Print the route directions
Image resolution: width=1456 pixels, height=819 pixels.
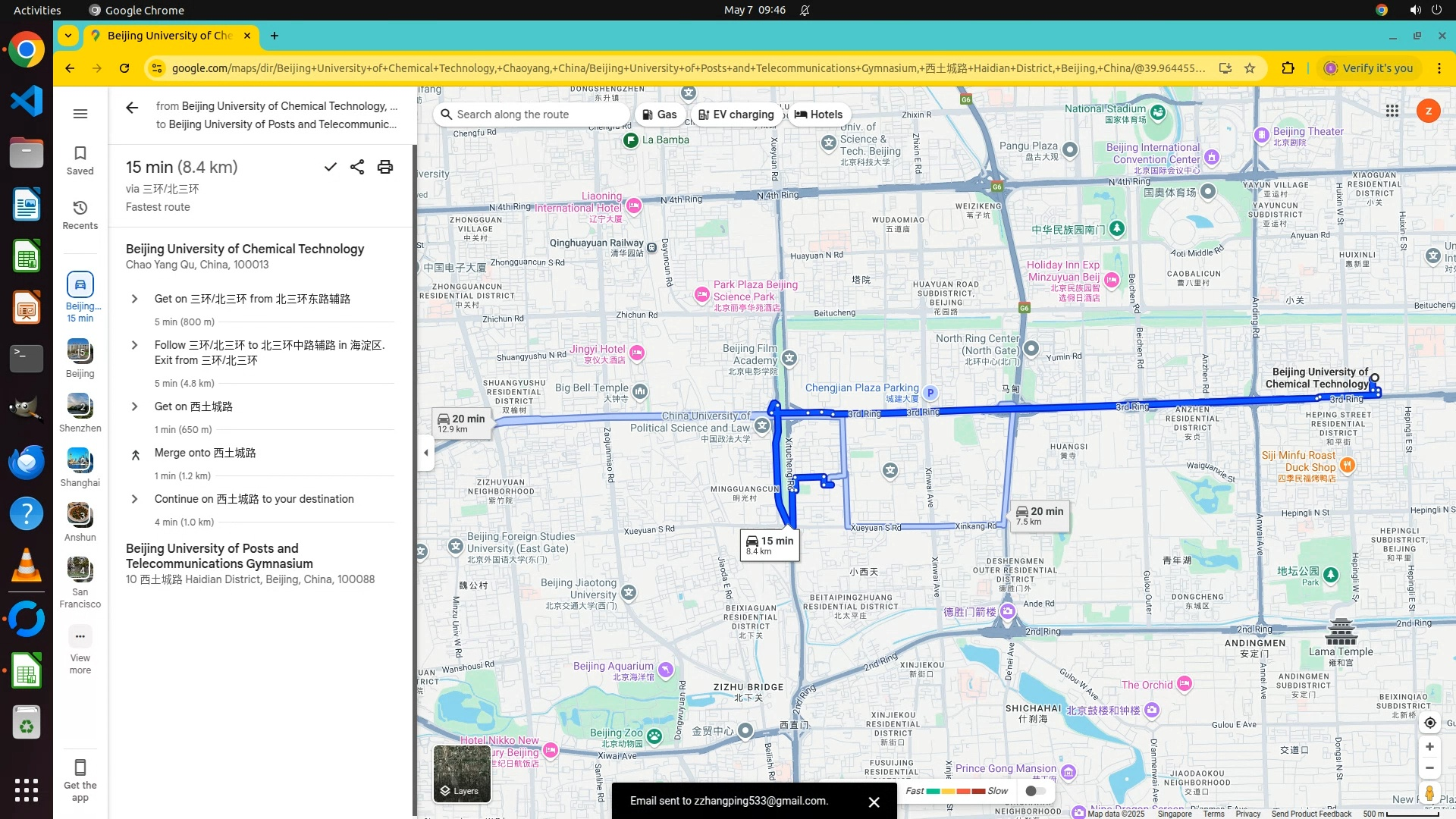point(385,167)
